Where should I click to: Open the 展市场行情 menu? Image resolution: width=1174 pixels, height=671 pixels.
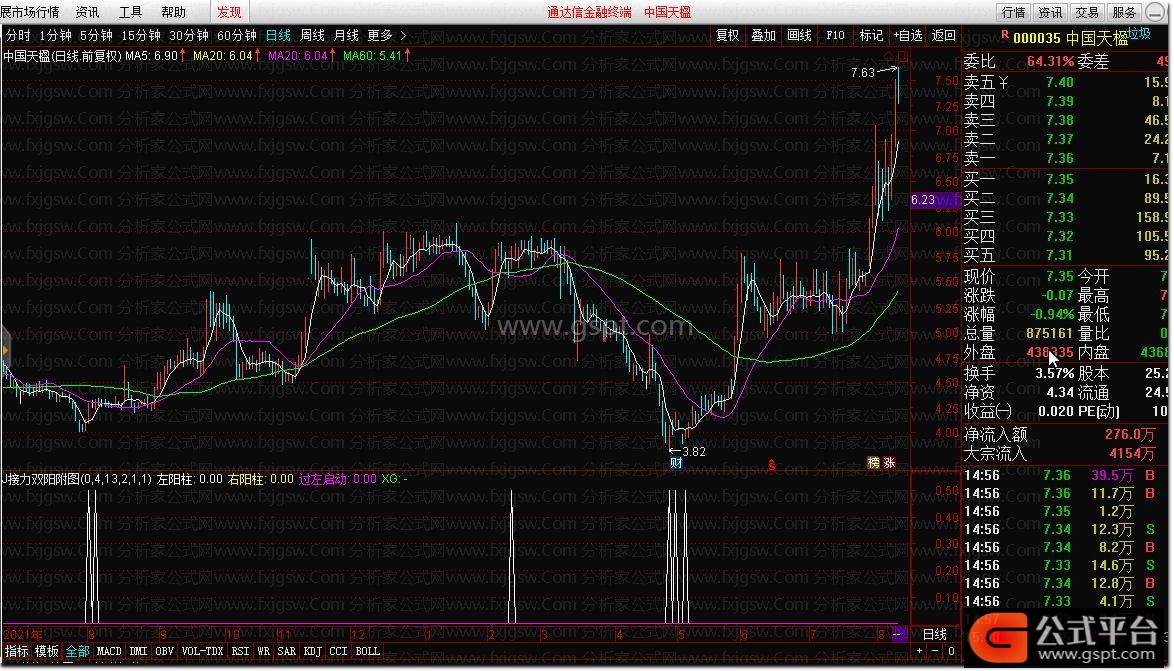tap(30, 12)
